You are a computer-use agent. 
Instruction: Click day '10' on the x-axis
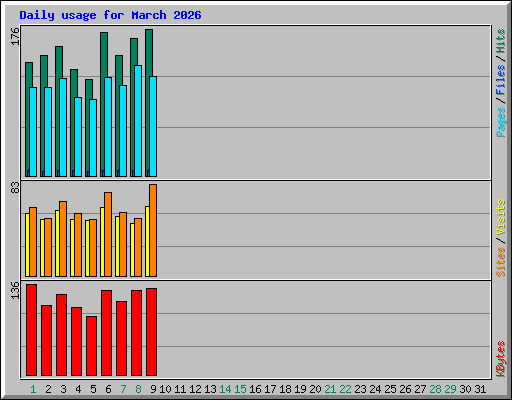[x=165, y=389]
